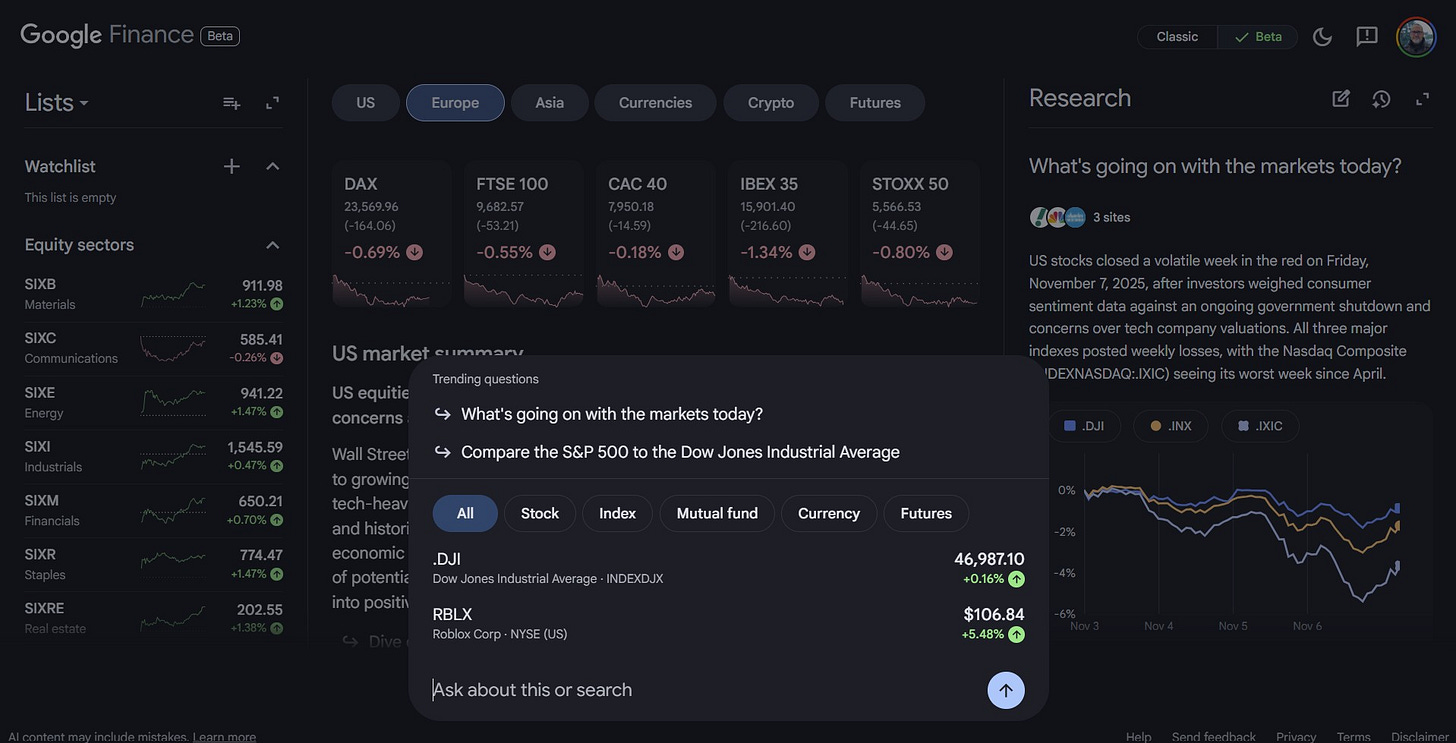
Task: Filter search results by Mutual fund
Action: click(717, 513)
